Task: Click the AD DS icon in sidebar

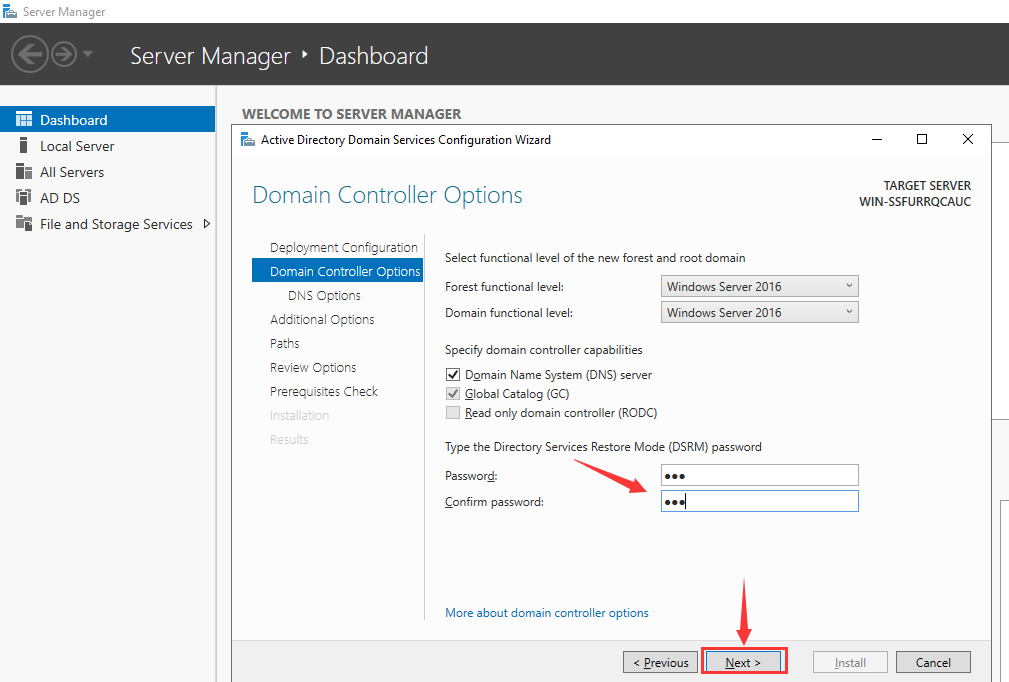Action: coord(24,197)
